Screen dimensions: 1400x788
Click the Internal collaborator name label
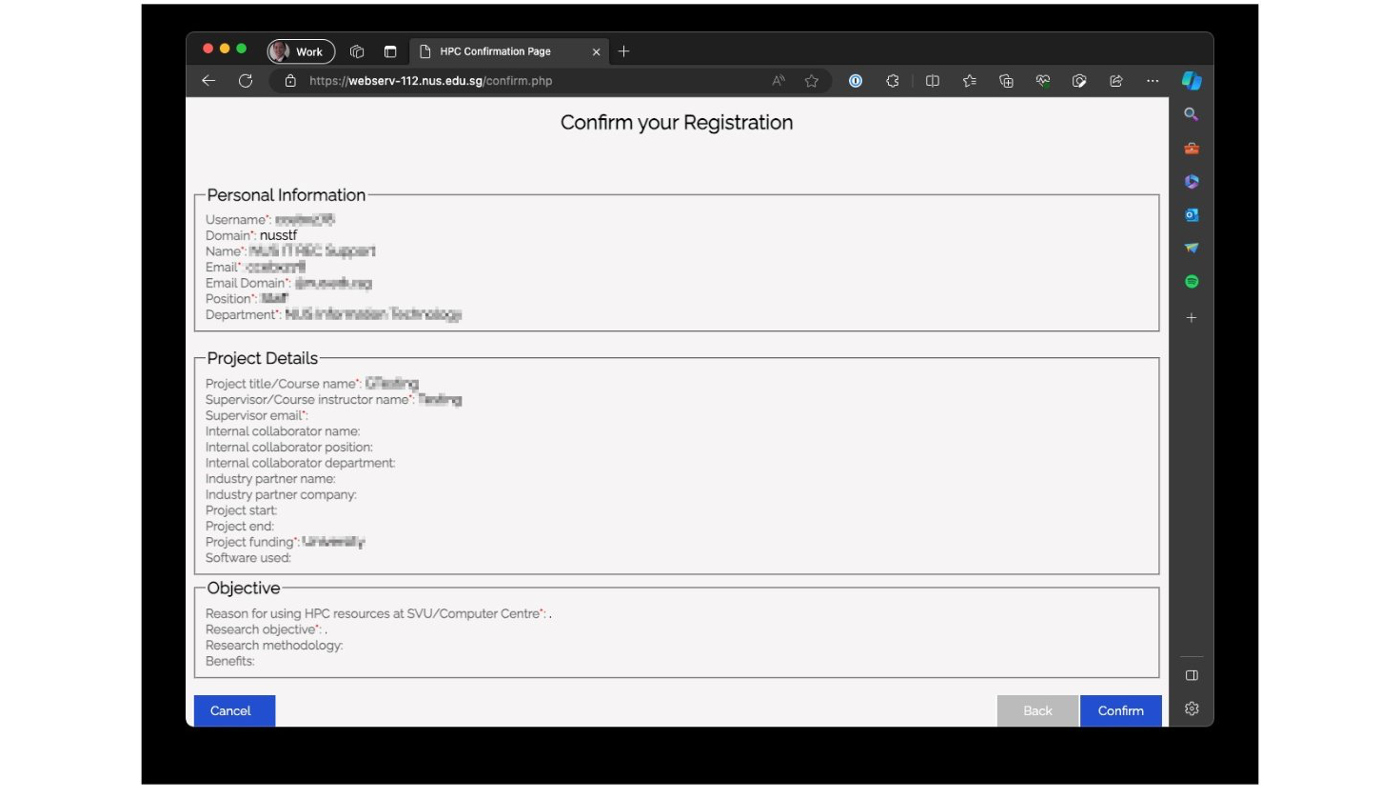(283, 432)
